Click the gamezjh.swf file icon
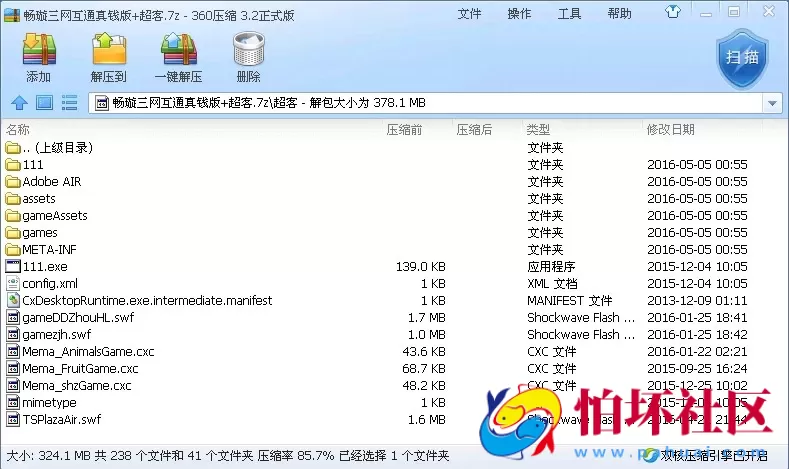Image resolution: width=789 pixels, height=469 pixels. [13, 335]
